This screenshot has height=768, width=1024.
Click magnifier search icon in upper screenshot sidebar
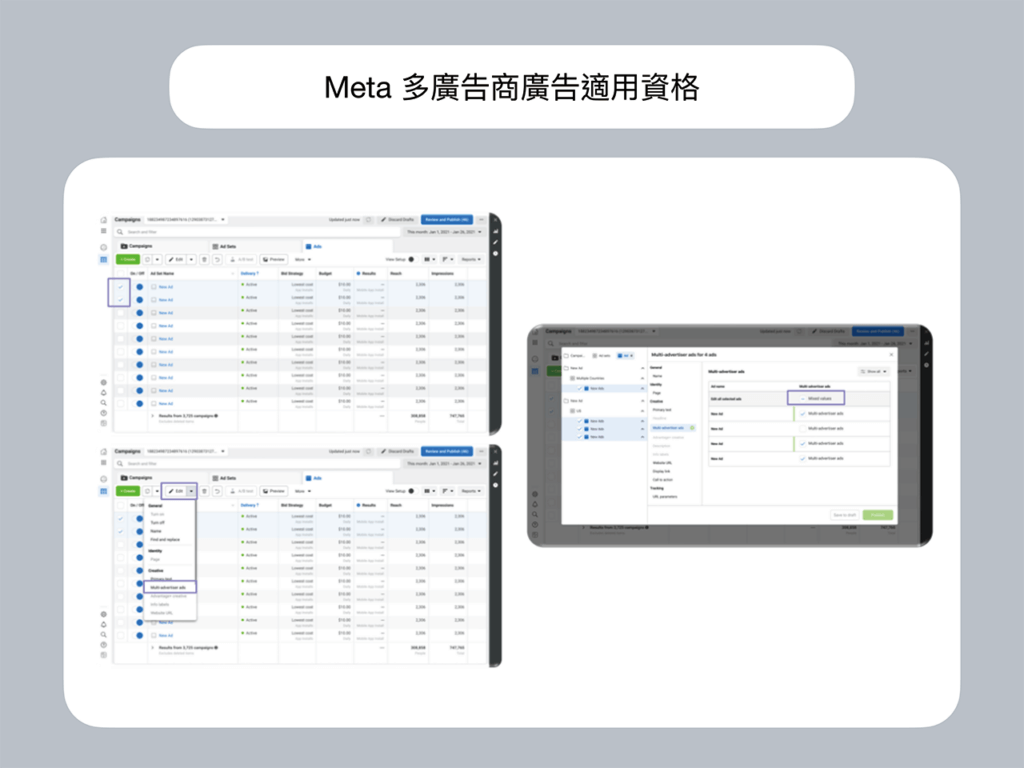(x=103, y=403)
